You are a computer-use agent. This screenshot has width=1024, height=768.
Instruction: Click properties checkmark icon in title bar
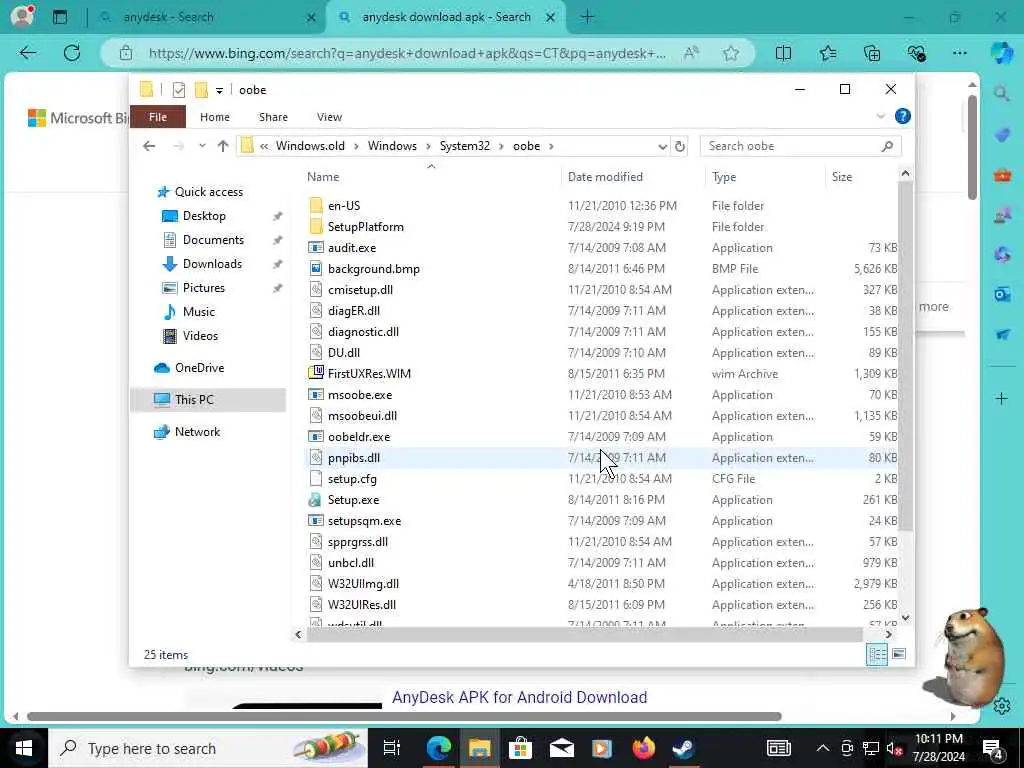tap(178, 90)
